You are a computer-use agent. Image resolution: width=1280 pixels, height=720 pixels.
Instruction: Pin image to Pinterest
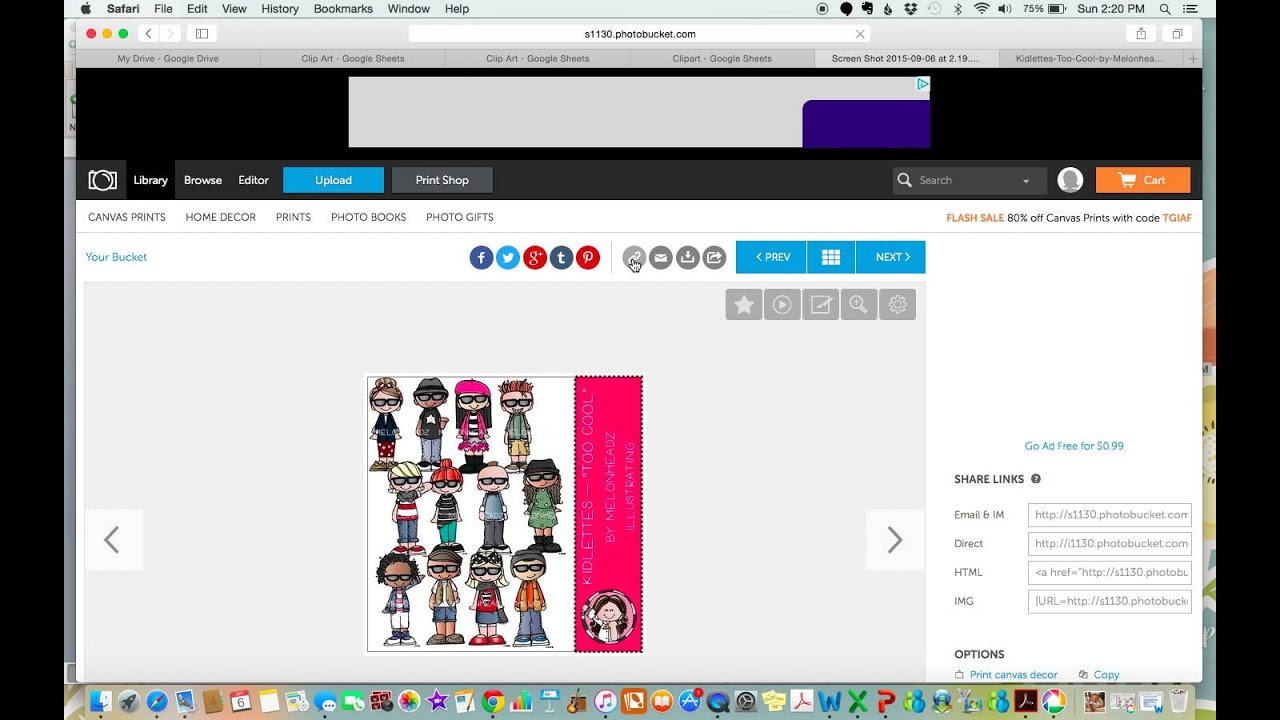[x=588, y=258]
